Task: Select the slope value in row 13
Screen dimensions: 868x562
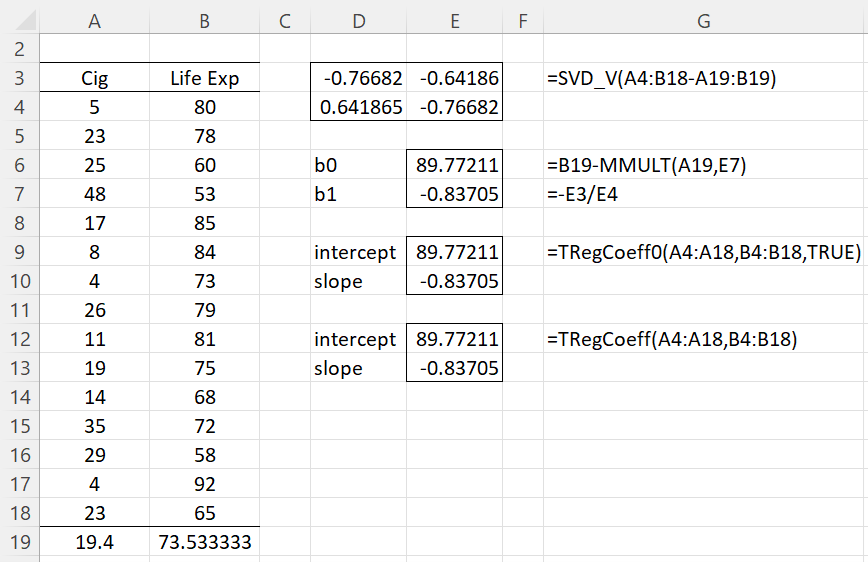Action: (x=454, y=368)
